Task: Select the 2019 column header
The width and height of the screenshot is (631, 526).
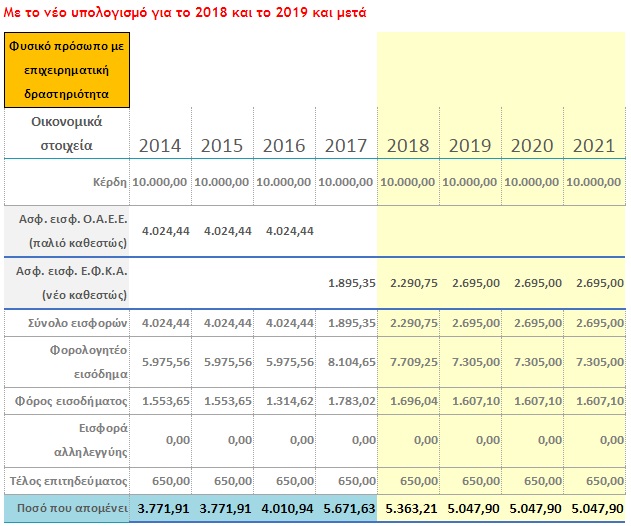Action: coord(470,146)
